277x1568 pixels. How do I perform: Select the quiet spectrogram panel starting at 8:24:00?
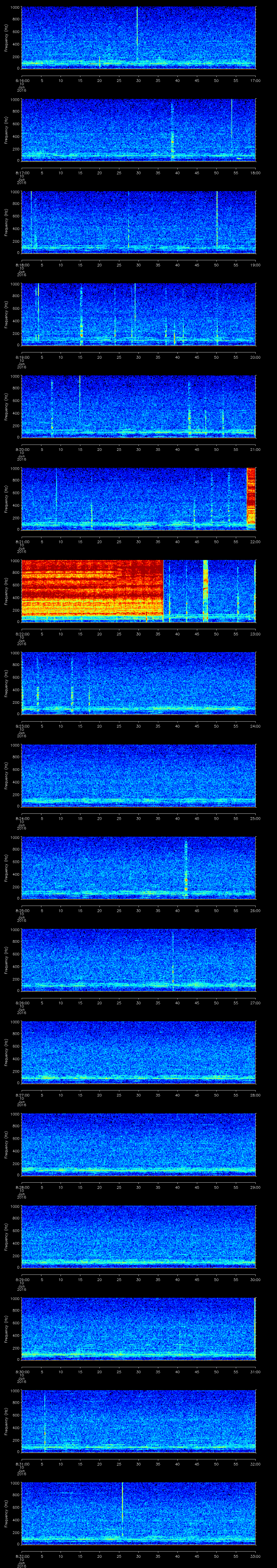(139, 775)
